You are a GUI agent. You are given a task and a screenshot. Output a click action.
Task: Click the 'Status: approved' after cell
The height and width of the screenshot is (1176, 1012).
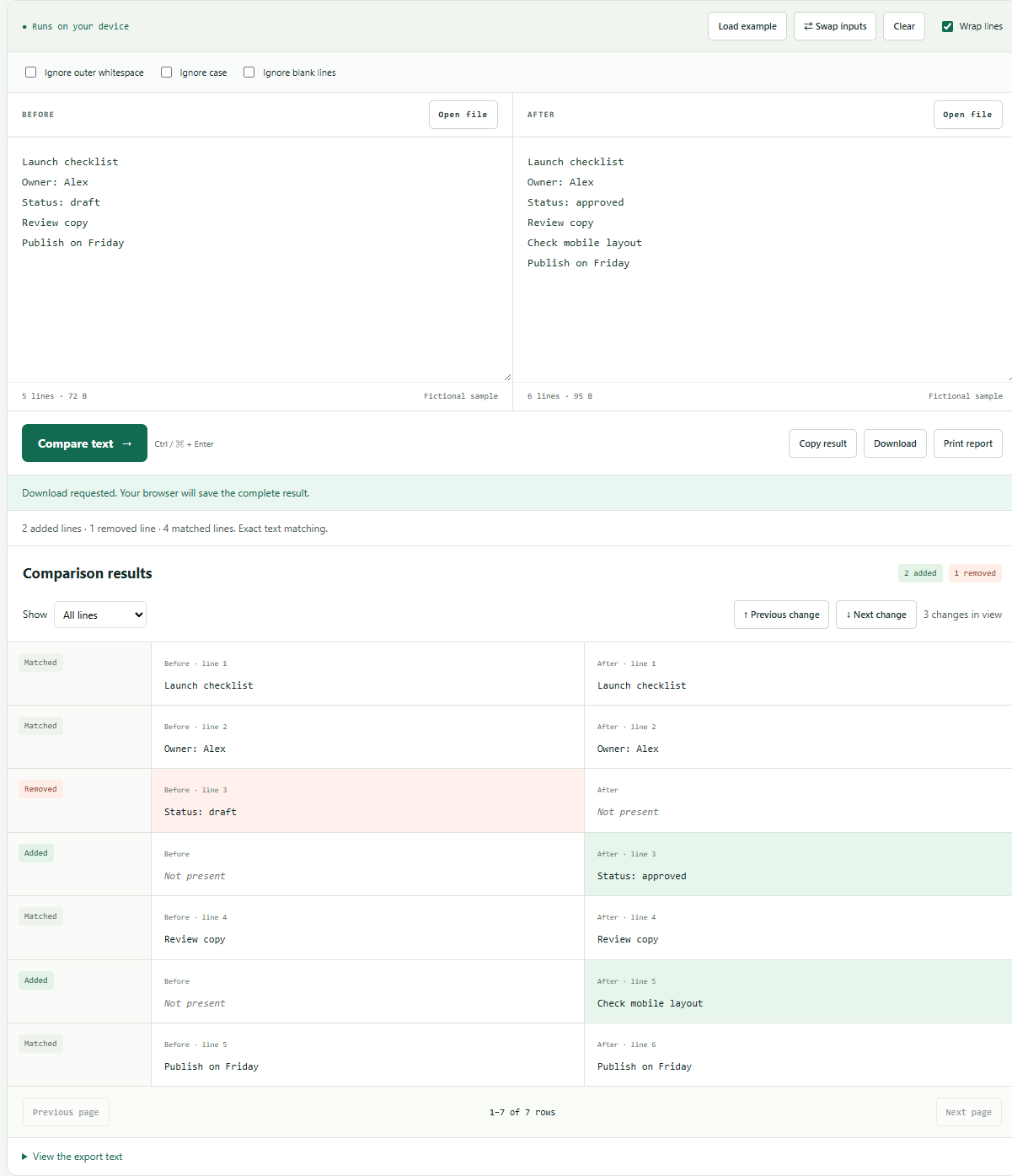click(798, 864)
